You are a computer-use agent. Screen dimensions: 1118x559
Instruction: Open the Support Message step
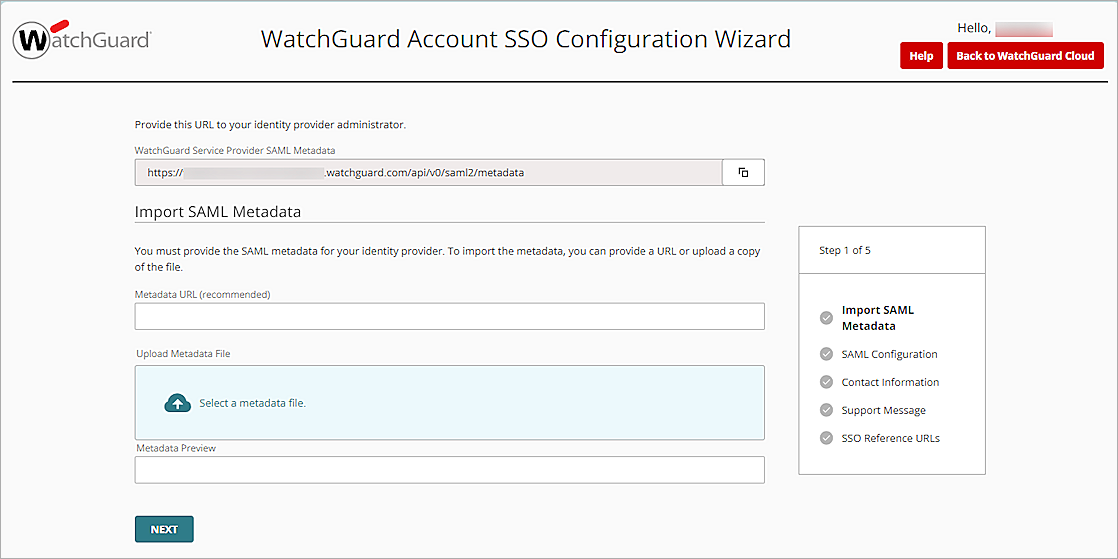[883, 410]
